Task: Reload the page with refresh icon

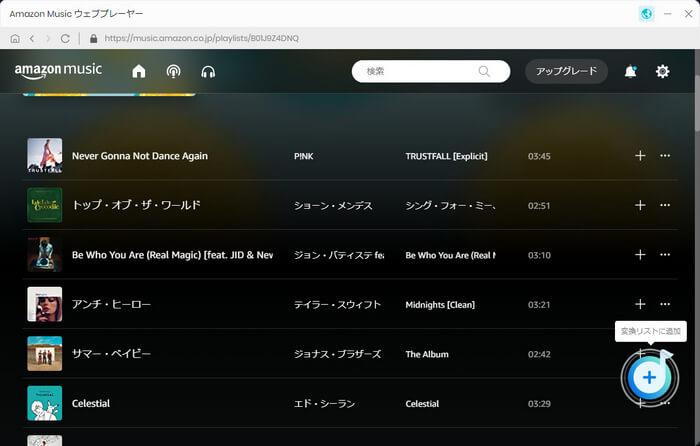Action: pyautogui.click(x=65, y=38)
